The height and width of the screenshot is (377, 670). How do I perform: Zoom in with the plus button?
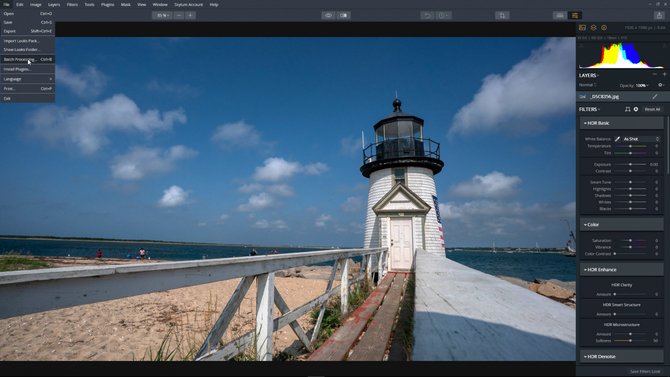(x=191, y=15)
